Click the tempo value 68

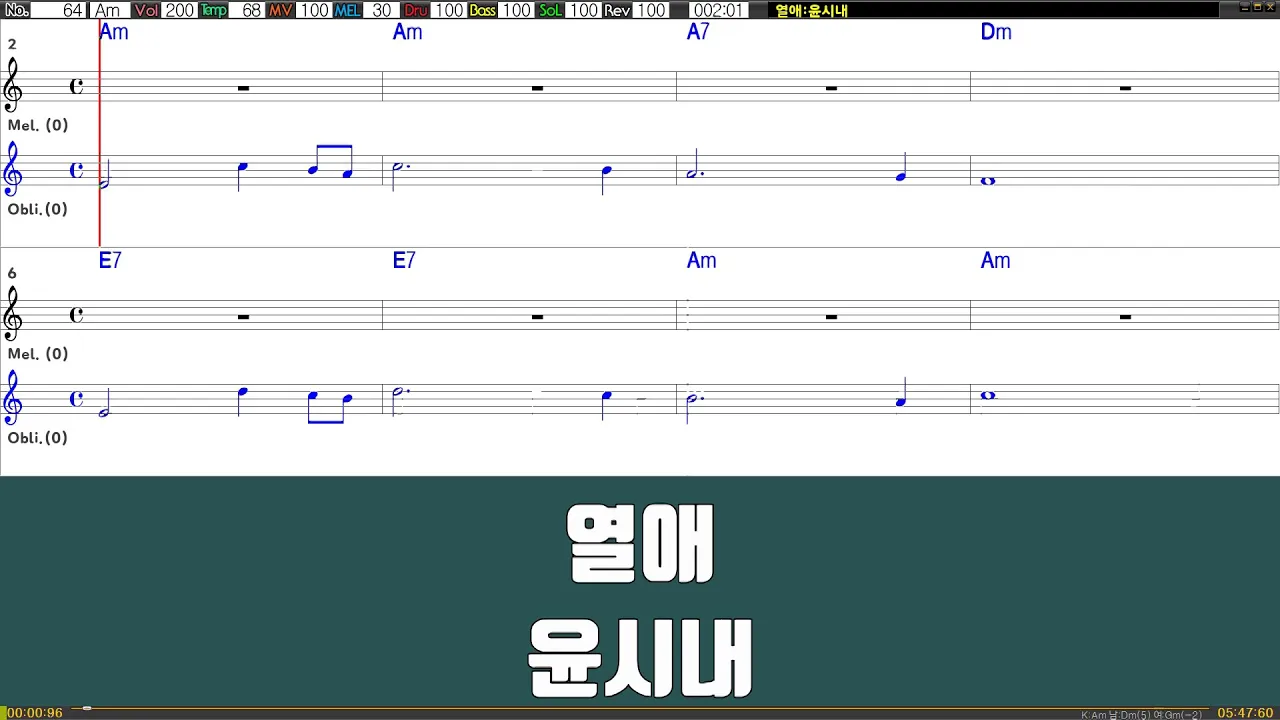[x=247, y=10]
